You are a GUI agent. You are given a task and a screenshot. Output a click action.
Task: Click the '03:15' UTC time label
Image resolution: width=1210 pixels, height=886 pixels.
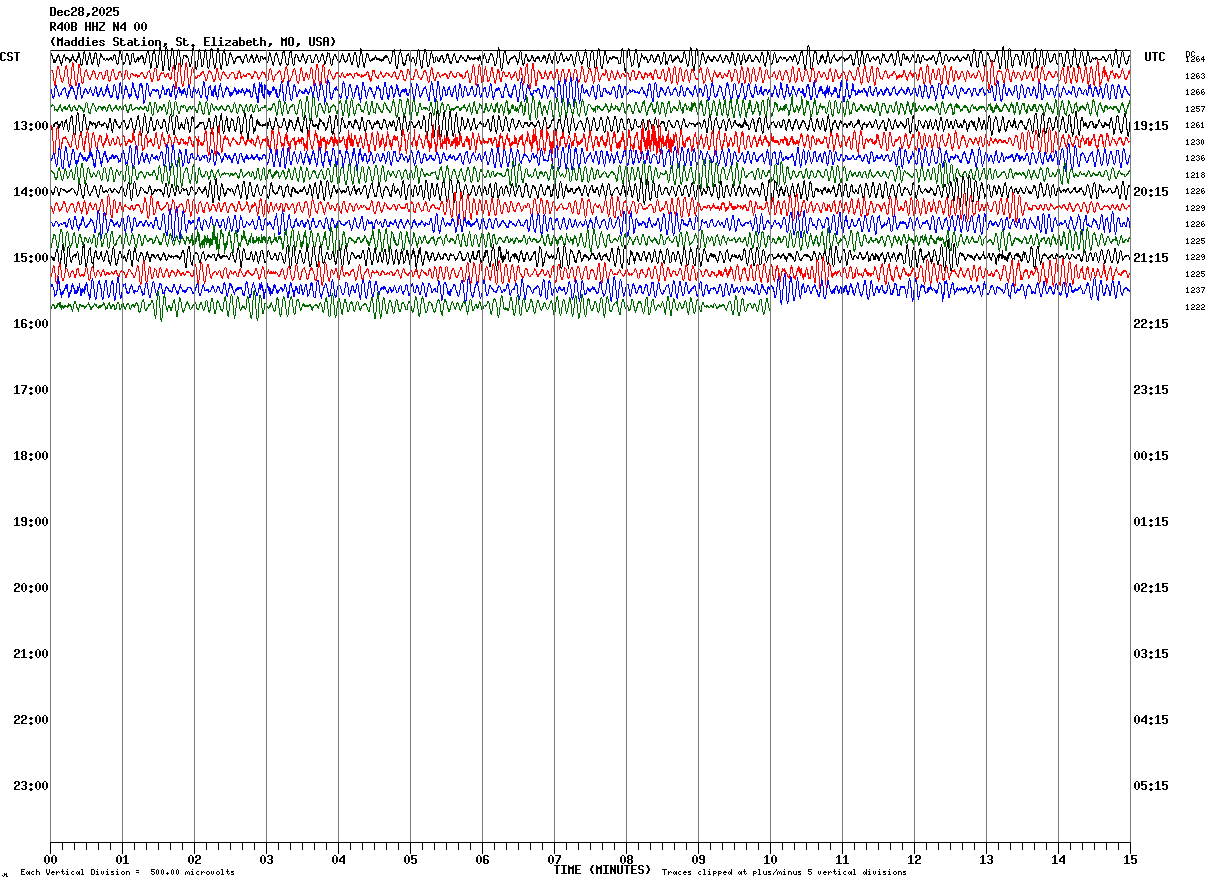coord(1151,654)
